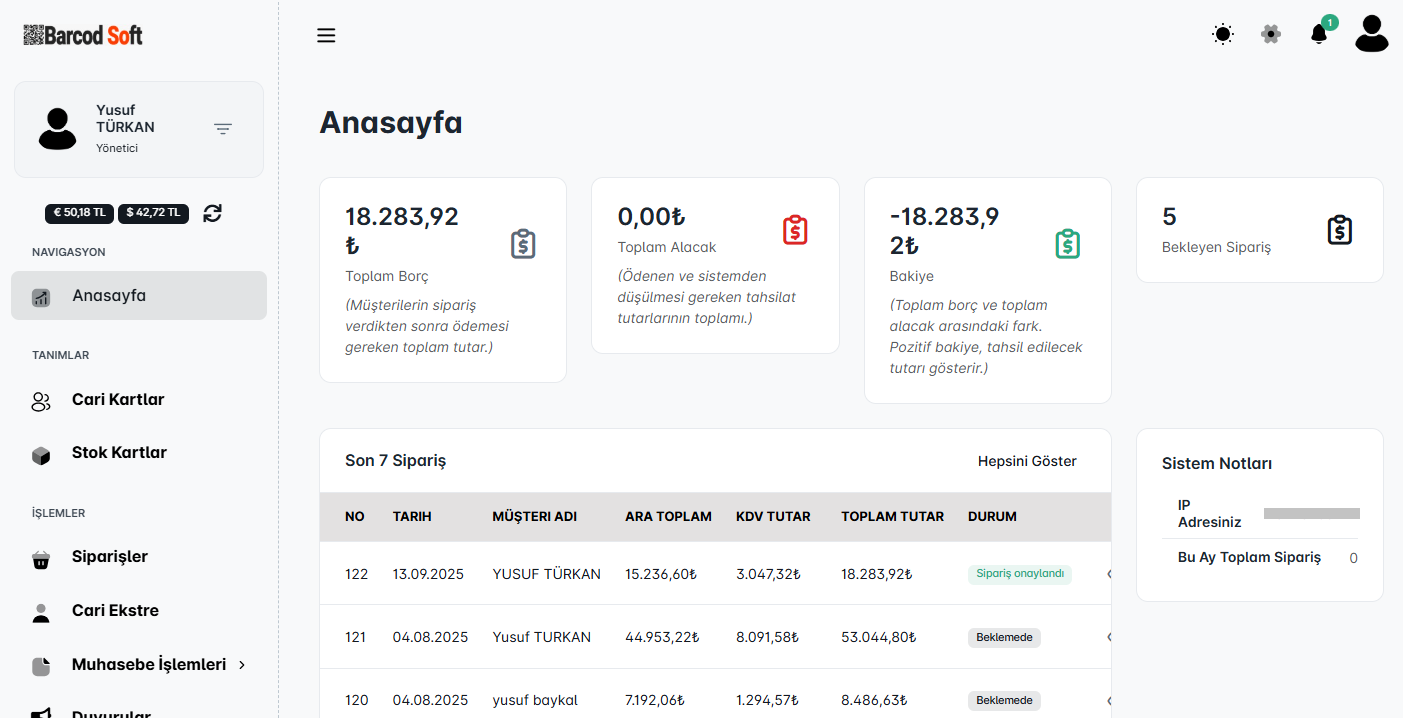Navigate to Siparişler
This screenshot has height=718, width=1403.
(x=109, y=557)
